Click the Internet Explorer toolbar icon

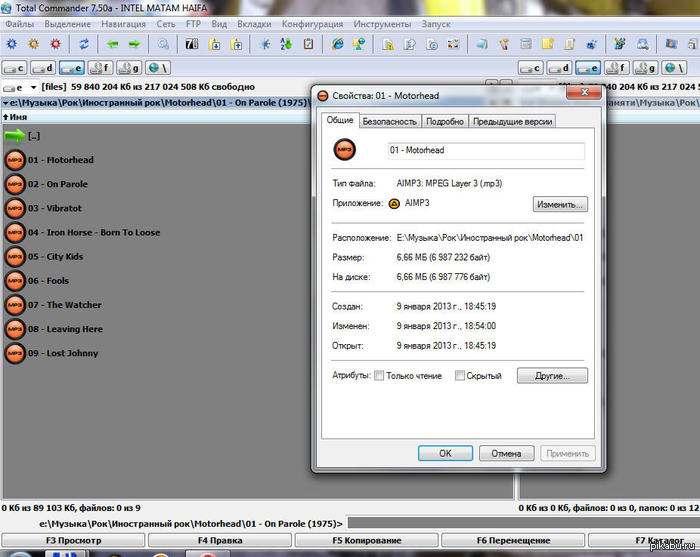tap(337, 44)
